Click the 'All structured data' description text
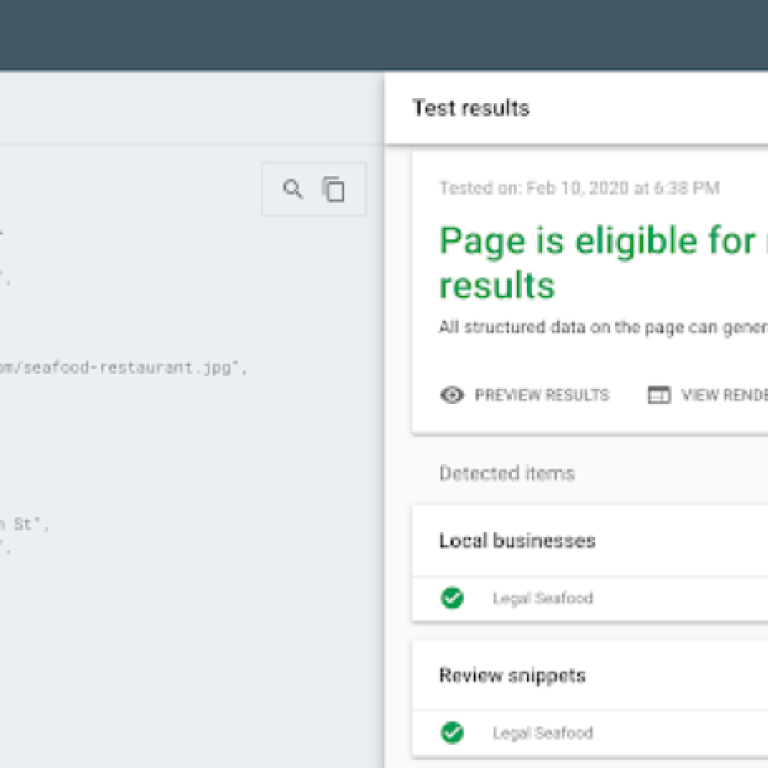Viewport: 768px width, 768px height. 602,327
